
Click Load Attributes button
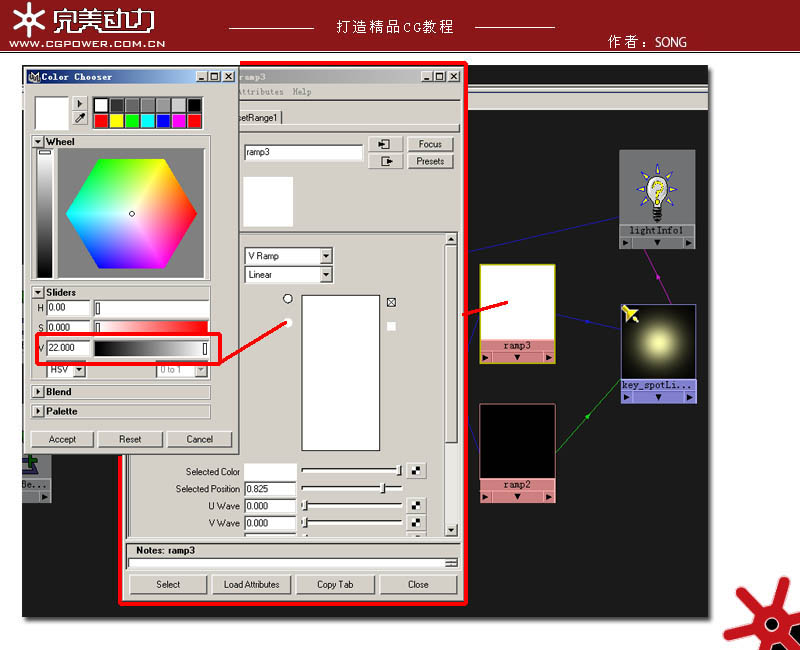click(x=252, y=585)
